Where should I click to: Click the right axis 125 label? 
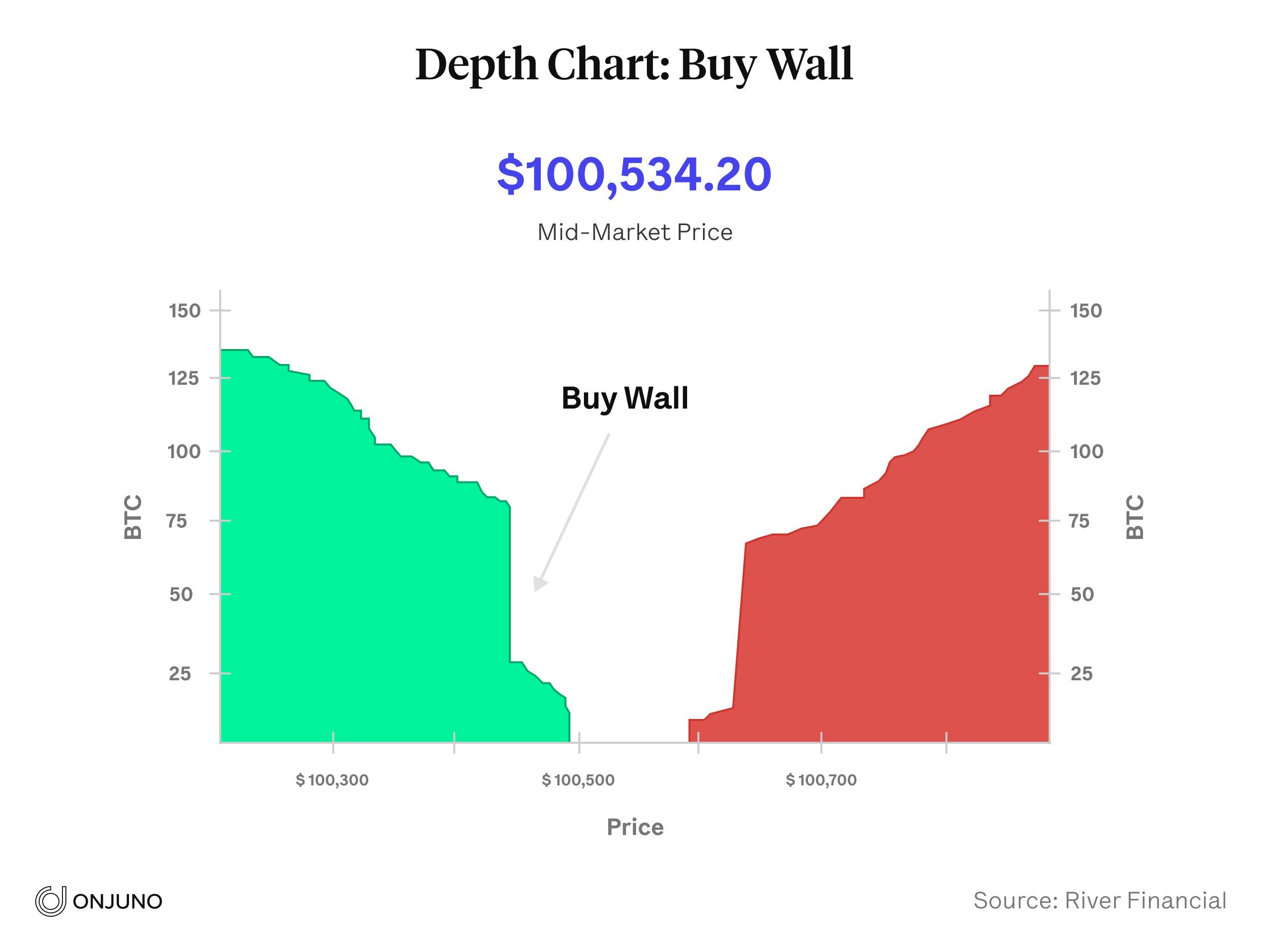click(x=1085, y=378)
